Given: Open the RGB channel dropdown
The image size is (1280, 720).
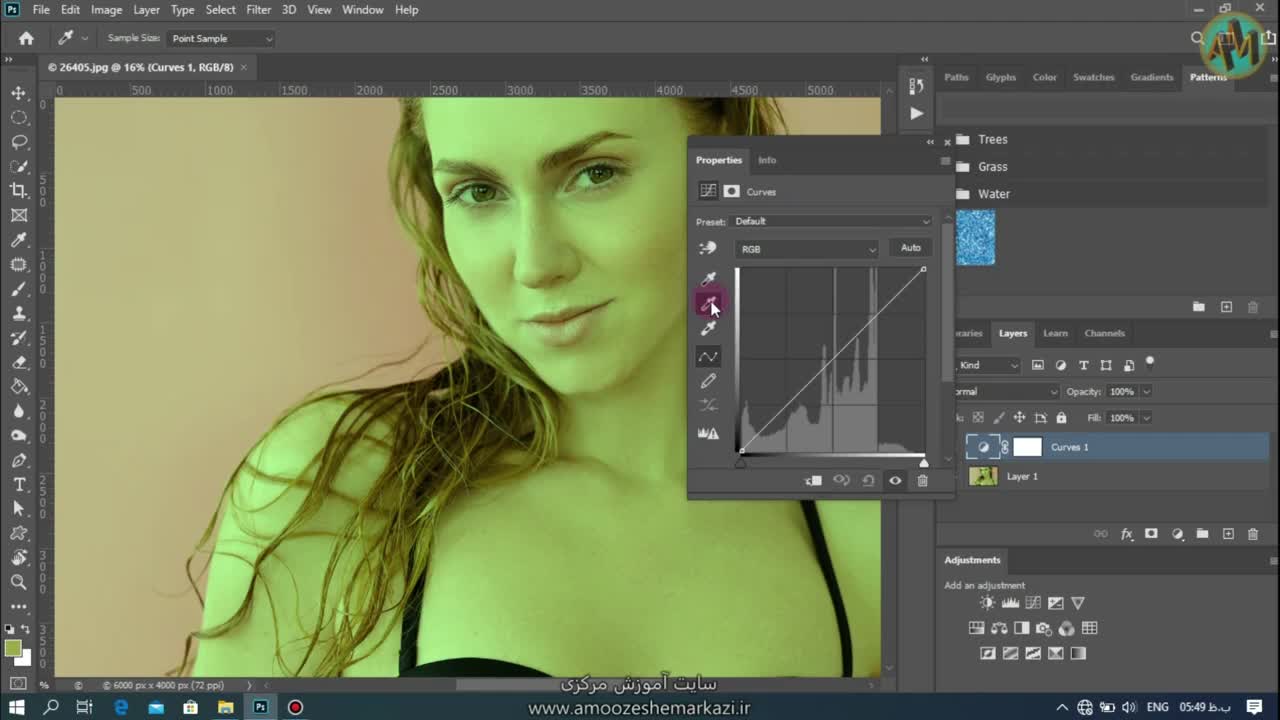Looking at the screenshot, I should click(806, 249).
